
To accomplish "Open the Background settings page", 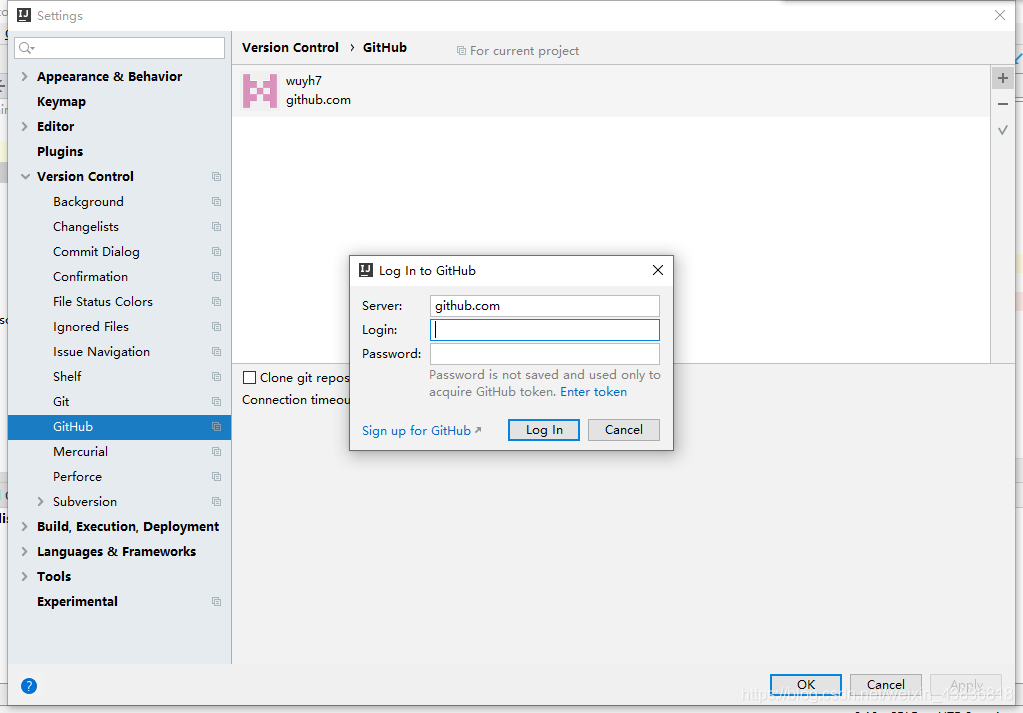I will pyautogui.click(x=88, y=202).
